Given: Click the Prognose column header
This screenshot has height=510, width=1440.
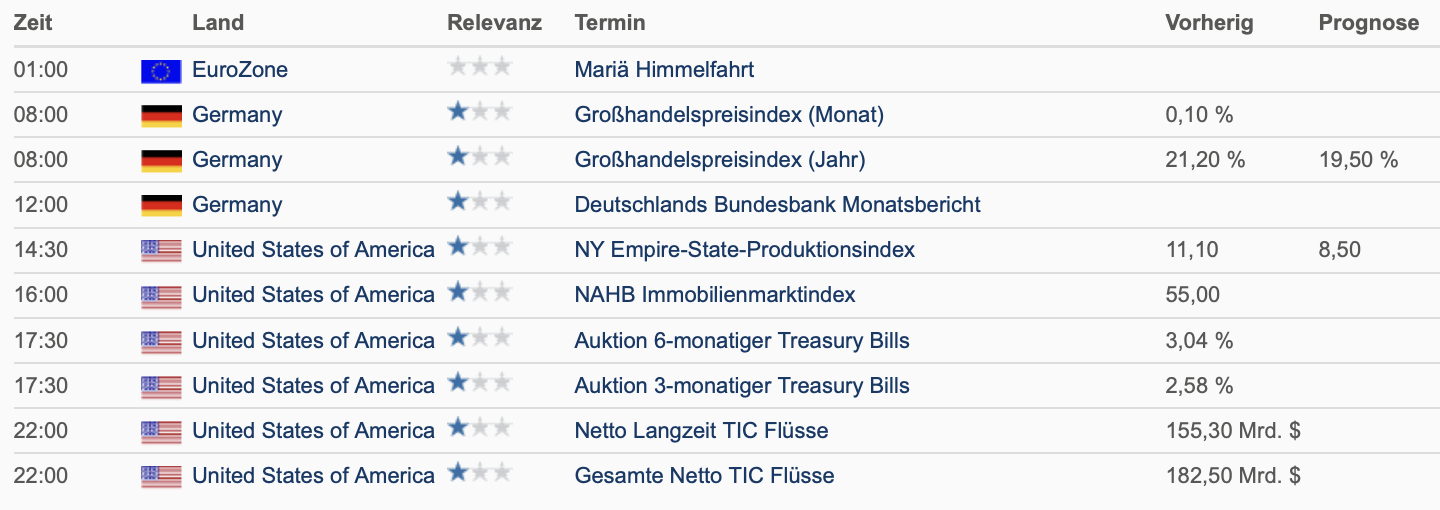Looking at the screenshot, I should point(1368,23).
